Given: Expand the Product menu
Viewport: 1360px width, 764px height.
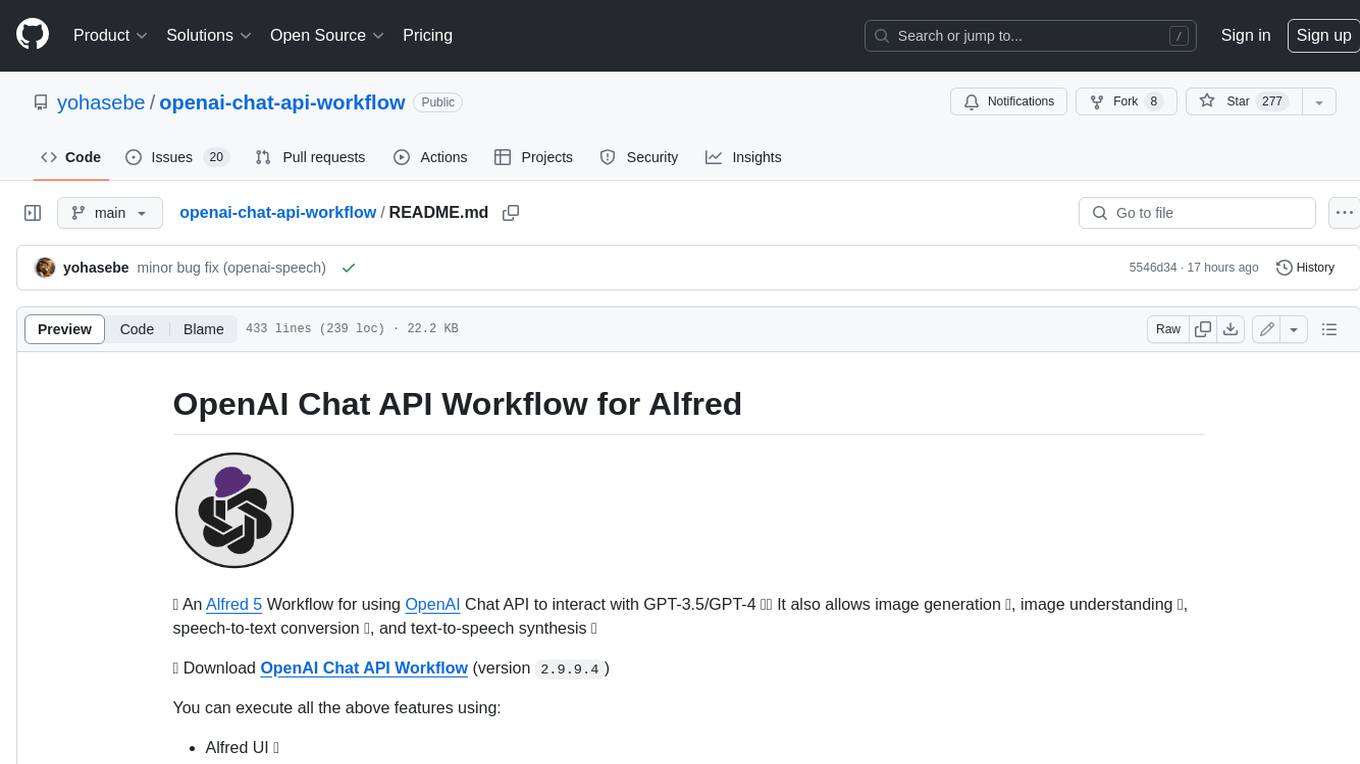Looking at the screenshot, I should [x=110, y=35].
